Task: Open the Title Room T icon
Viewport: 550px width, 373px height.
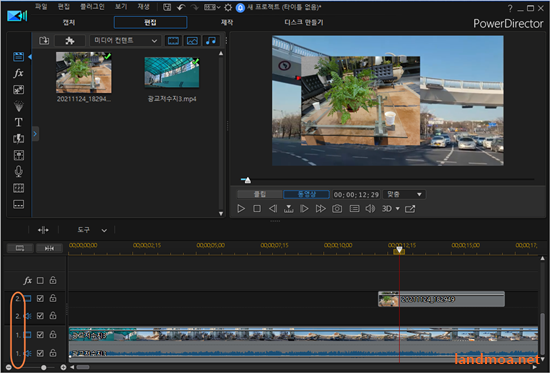Action: pos(19,122)
